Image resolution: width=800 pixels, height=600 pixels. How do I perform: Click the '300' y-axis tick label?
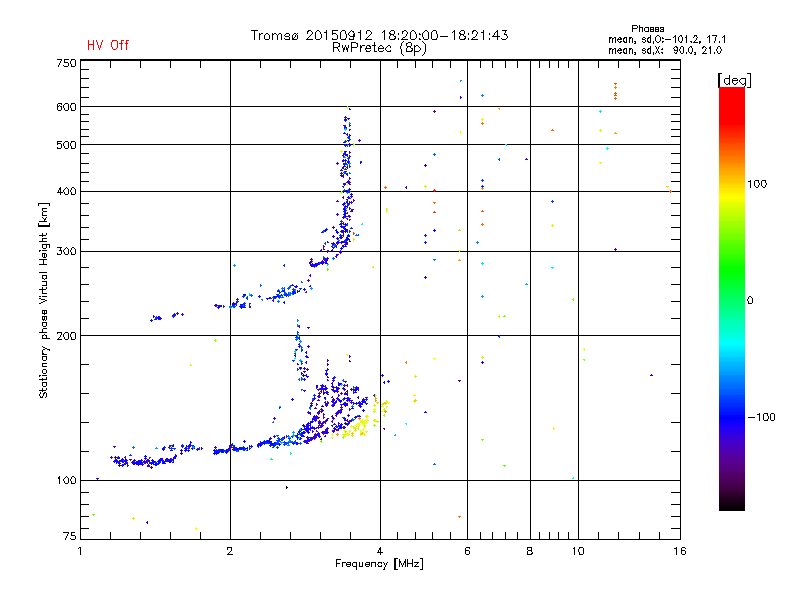[66, 252]
